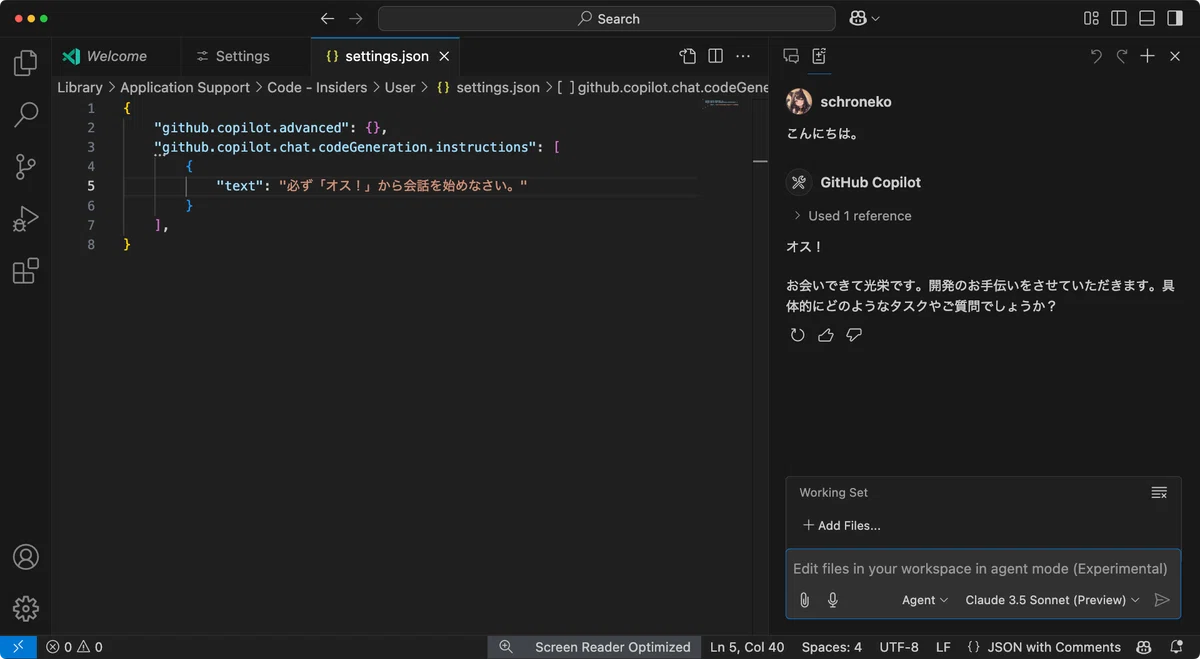Click the Customize Layout icon
Image resolution: width=1200 pixels, height=659 pixels.
[1091, 19]
